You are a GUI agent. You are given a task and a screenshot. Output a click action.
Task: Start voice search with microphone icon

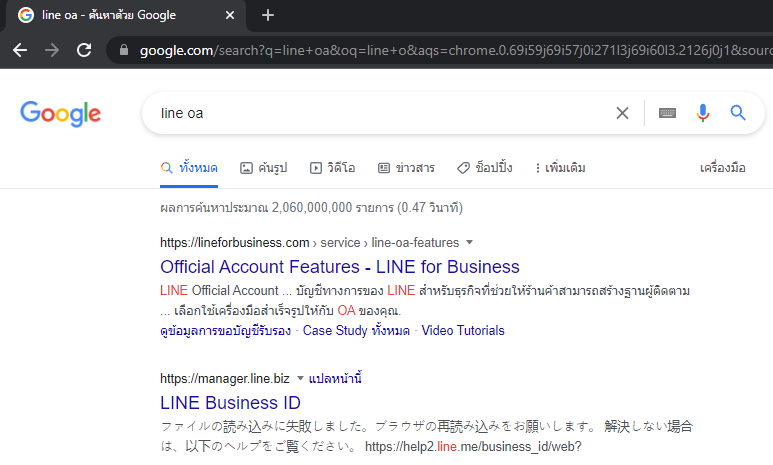(703, 113)
